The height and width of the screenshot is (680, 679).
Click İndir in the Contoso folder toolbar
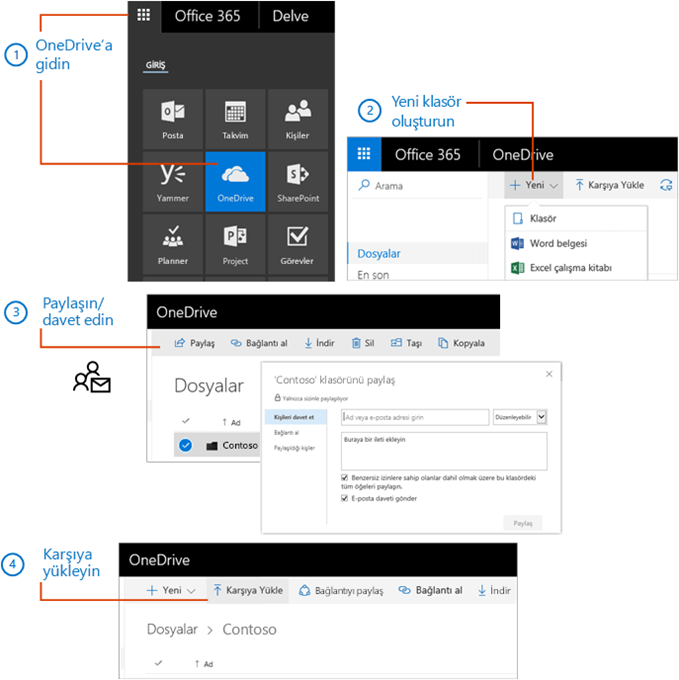coord(494,590)
